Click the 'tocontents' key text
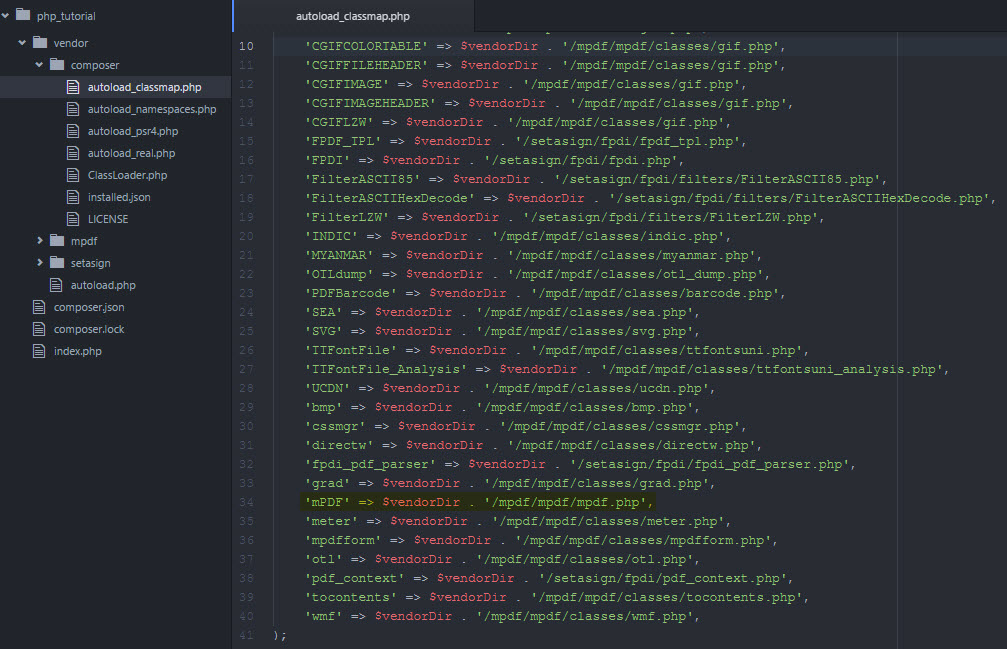1007x649 pixels. point(351,597)
